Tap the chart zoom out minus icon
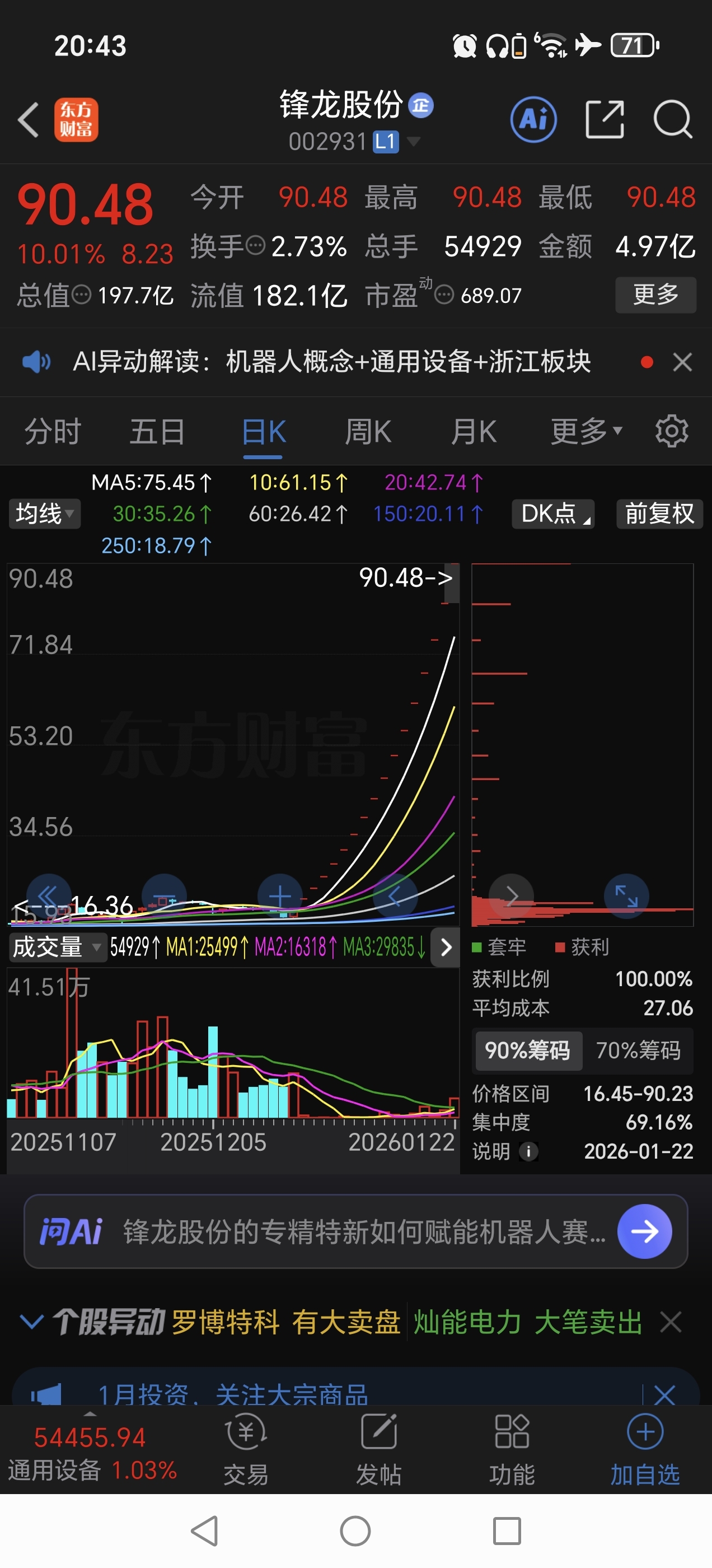 (165, 896)
